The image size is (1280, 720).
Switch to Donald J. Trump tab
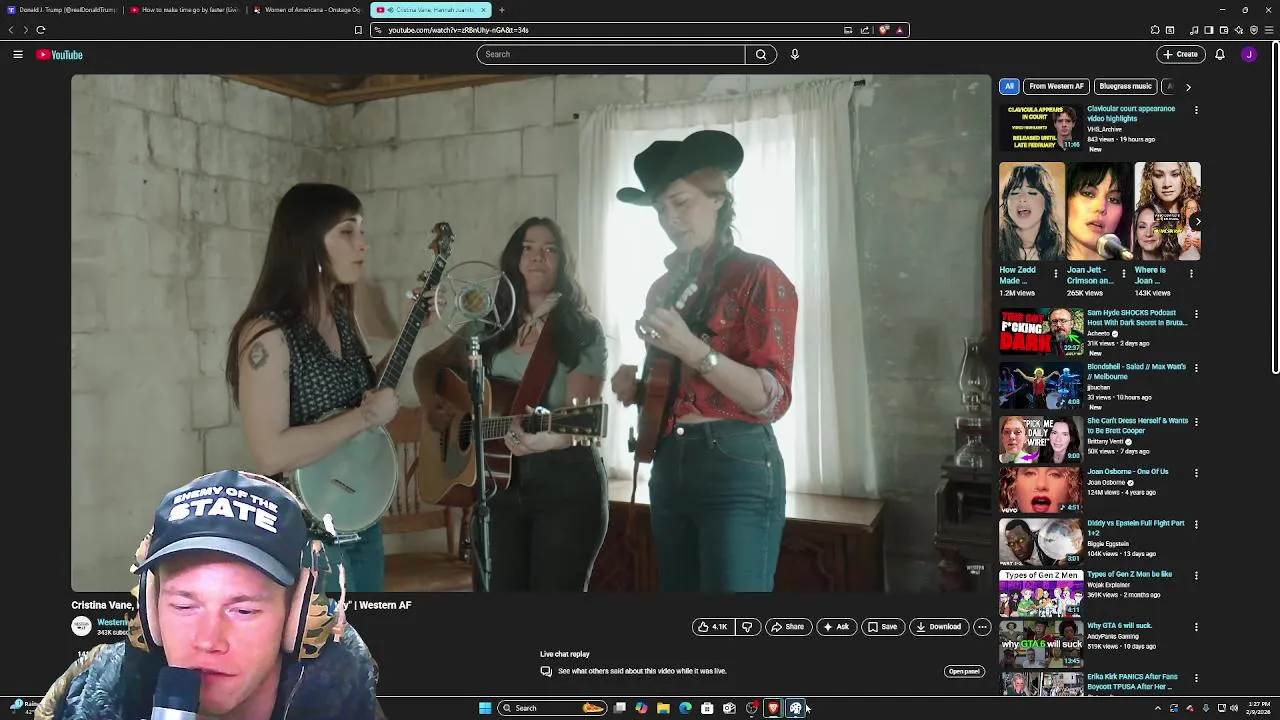click(61, 10)
